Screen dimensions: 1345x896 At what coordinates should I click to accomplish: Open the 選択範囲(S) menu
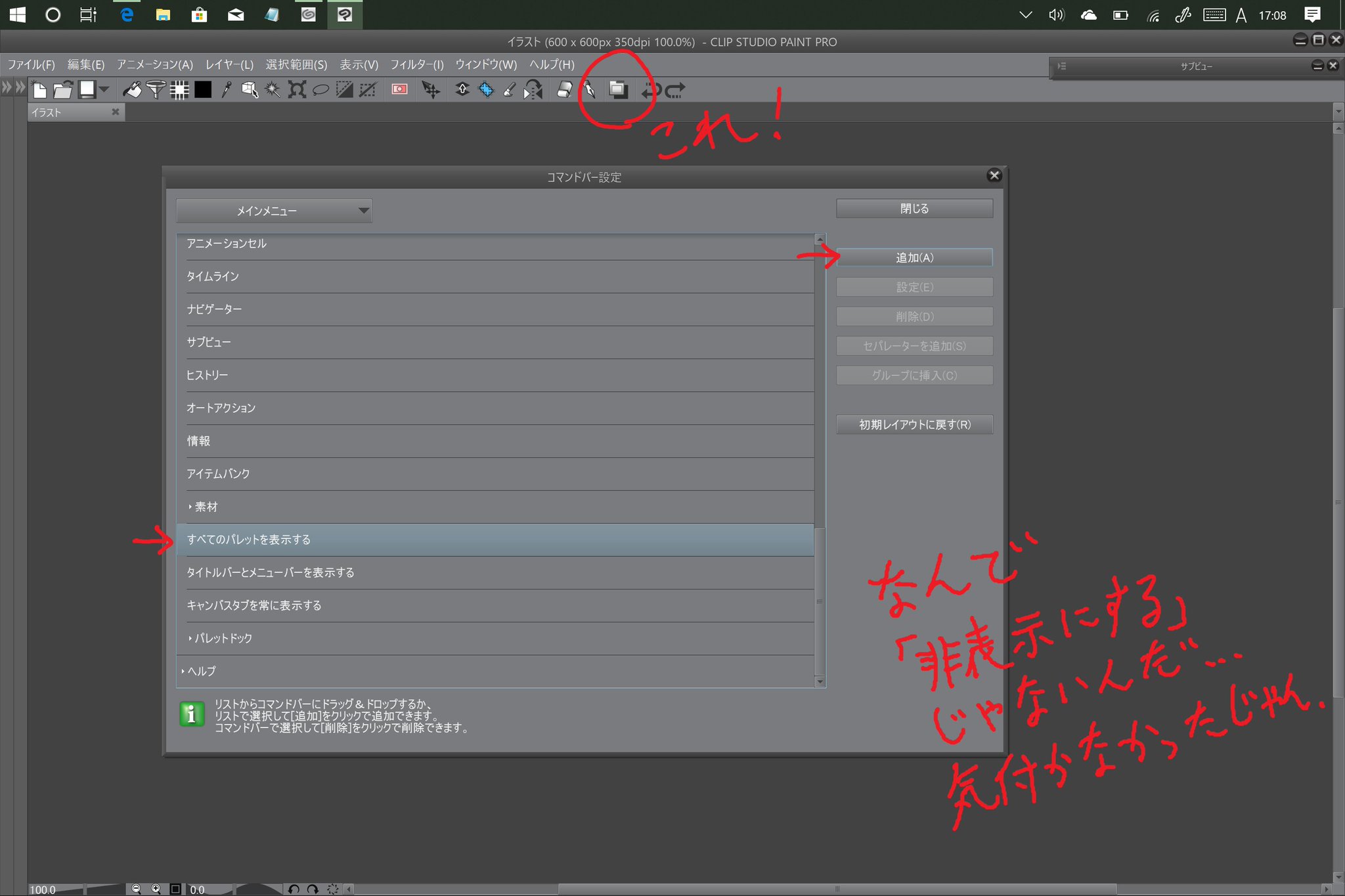tap(296, 64)
